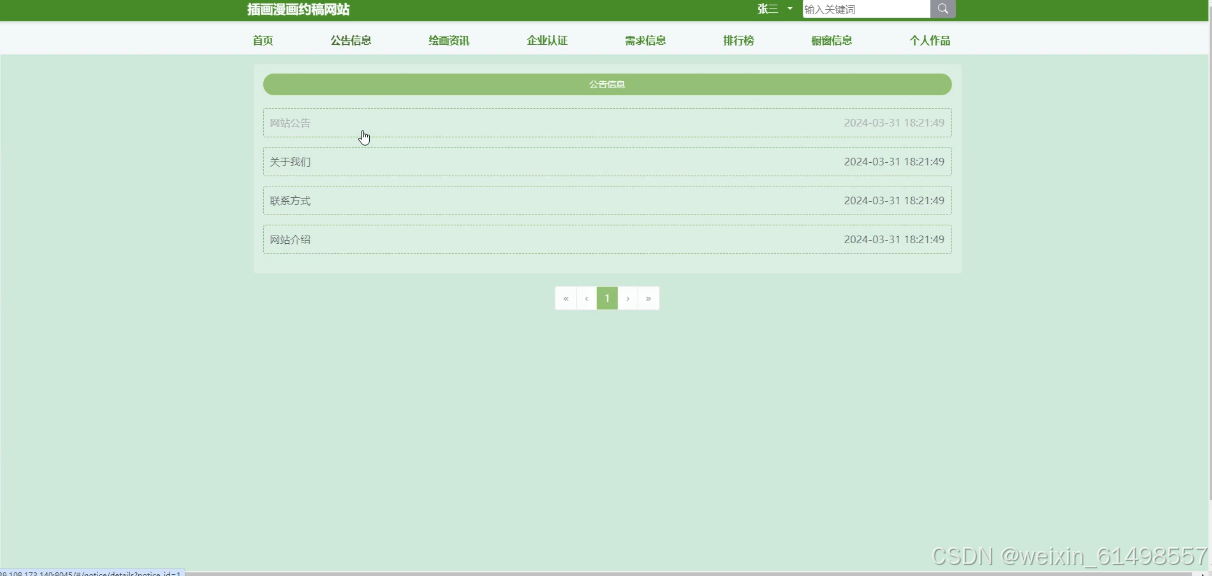Open the 关于我们 notice row
The height and width of the screenshot is (576, 1212).
click(607, 162)
